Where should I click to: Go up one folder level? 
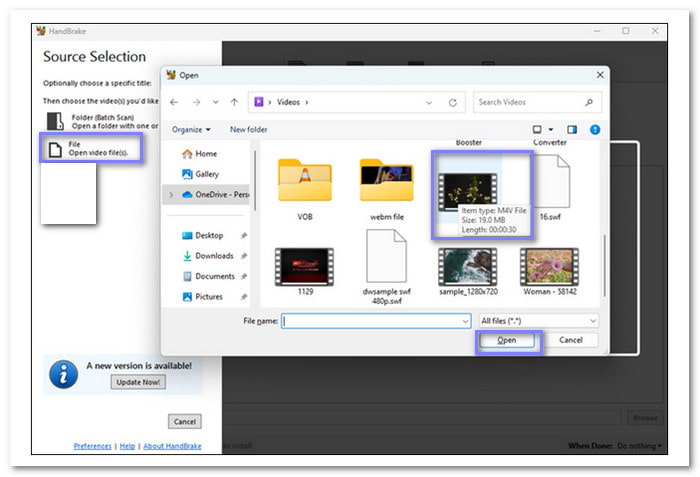[x=234, y=102]
